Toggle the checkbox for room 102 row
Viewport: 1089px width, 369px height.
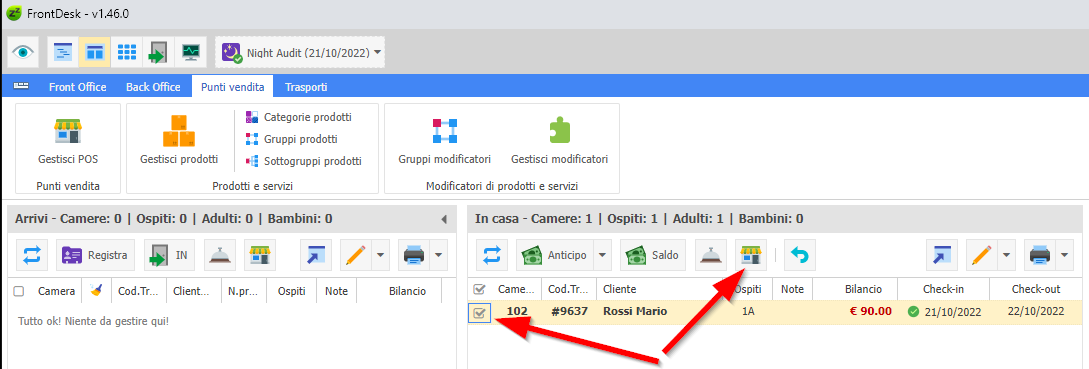479,313
